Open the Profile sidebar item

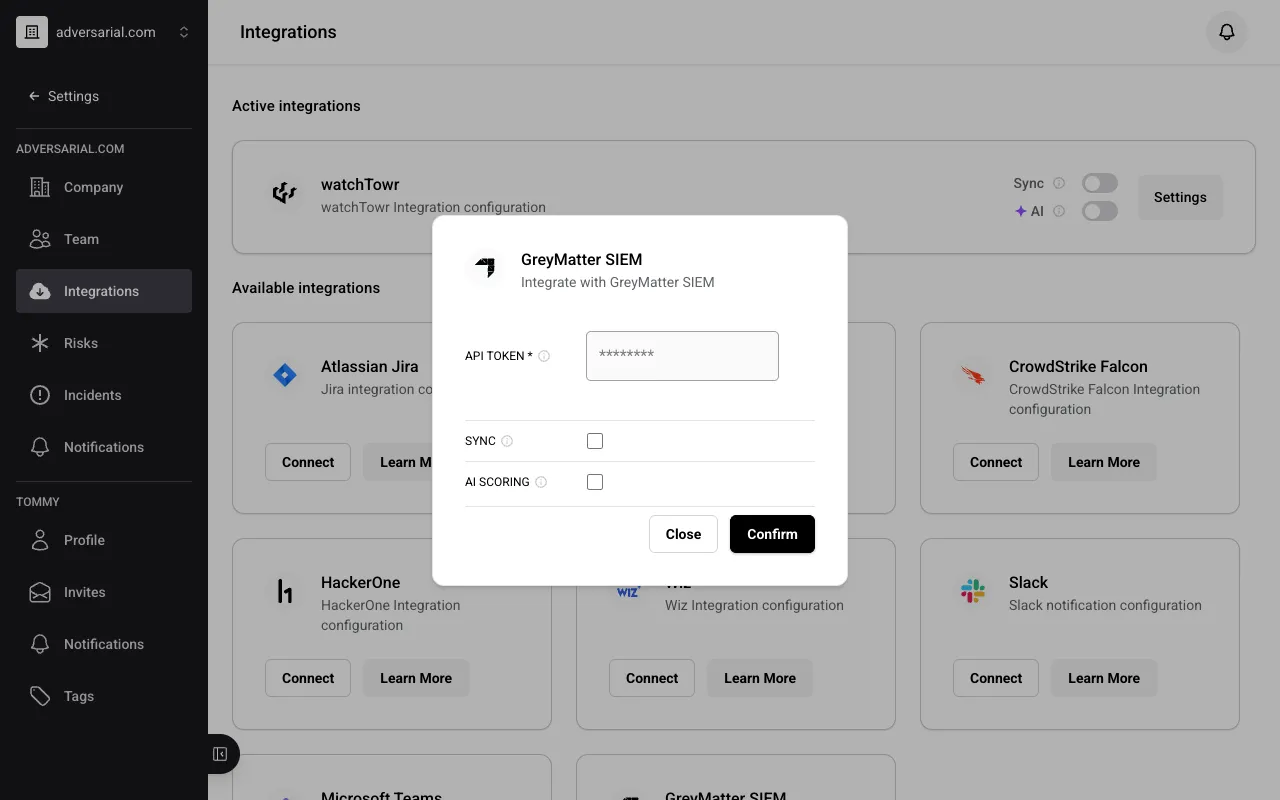click(x=104, y=540)
